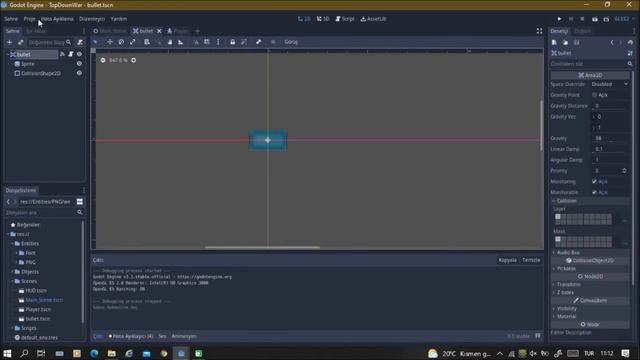Click the add new node plus icon
Image resolution: width=640 pixels, height=360 pixels.
9,42
